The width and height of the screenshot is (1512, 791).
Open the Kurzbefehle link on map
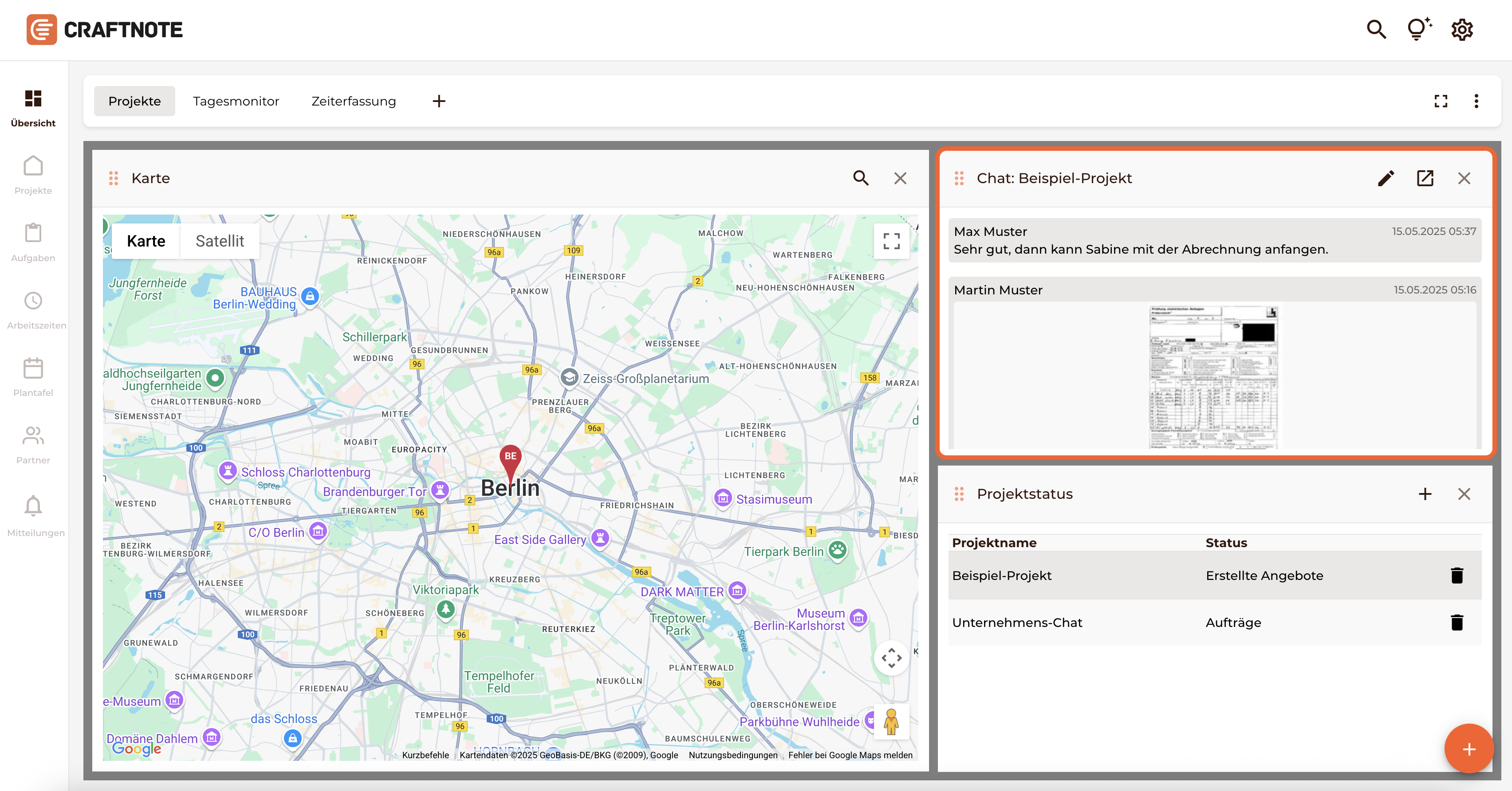(x=425, y=755)
